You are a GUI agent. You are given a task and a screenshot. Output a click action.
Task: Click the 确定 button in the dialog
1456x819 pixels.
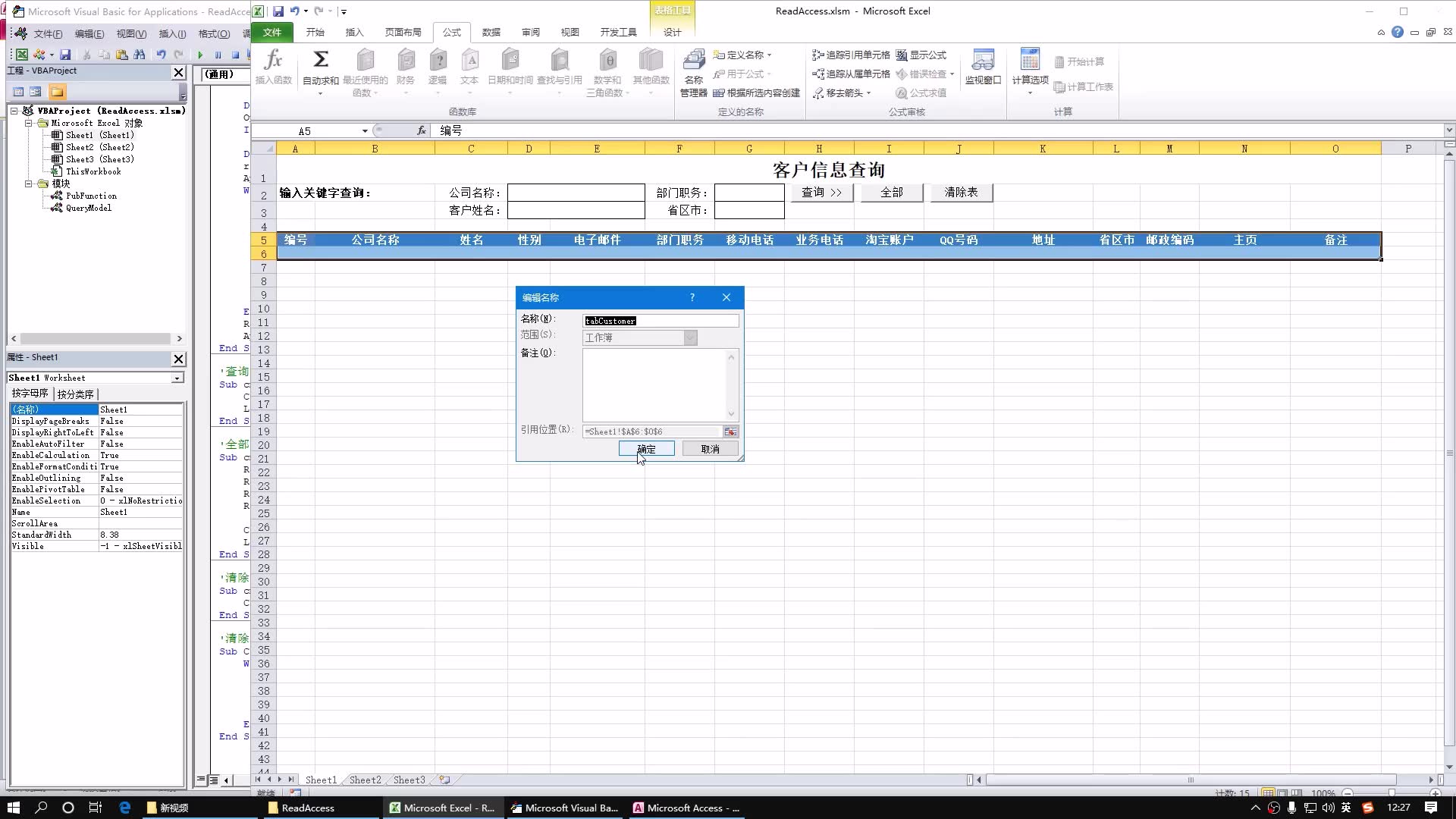click(x=646, y=449)
